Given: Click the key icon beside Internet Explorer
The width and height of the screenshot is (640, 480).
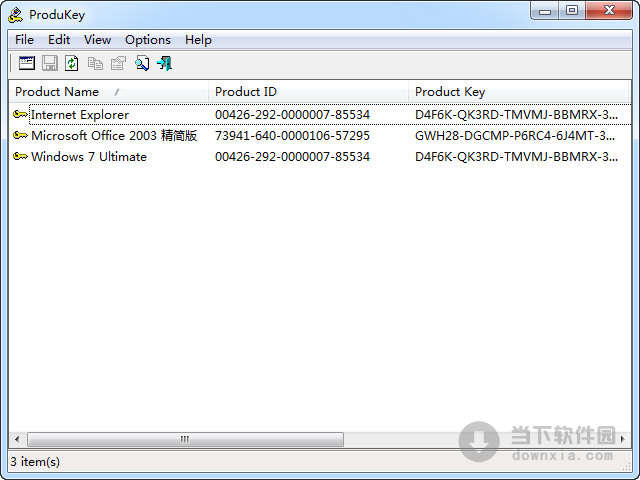Looking at the screenshot, I should 20,114.
